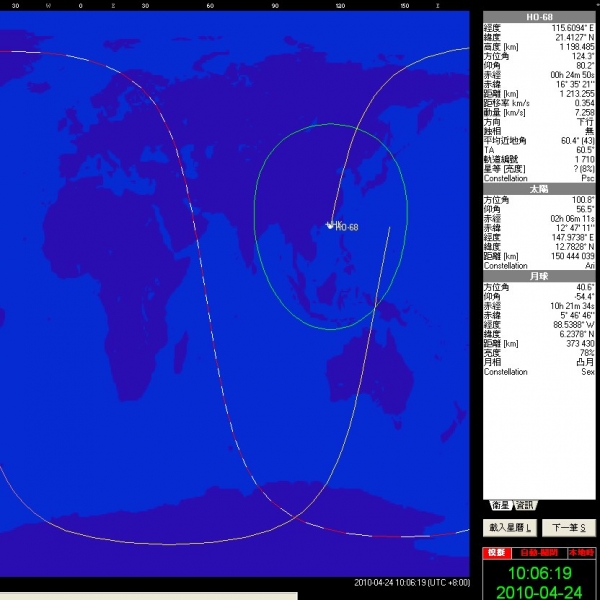600x600 pixels.
Task: Select the 軌道編號 orbit number row
Action: [x=539, y=158]
